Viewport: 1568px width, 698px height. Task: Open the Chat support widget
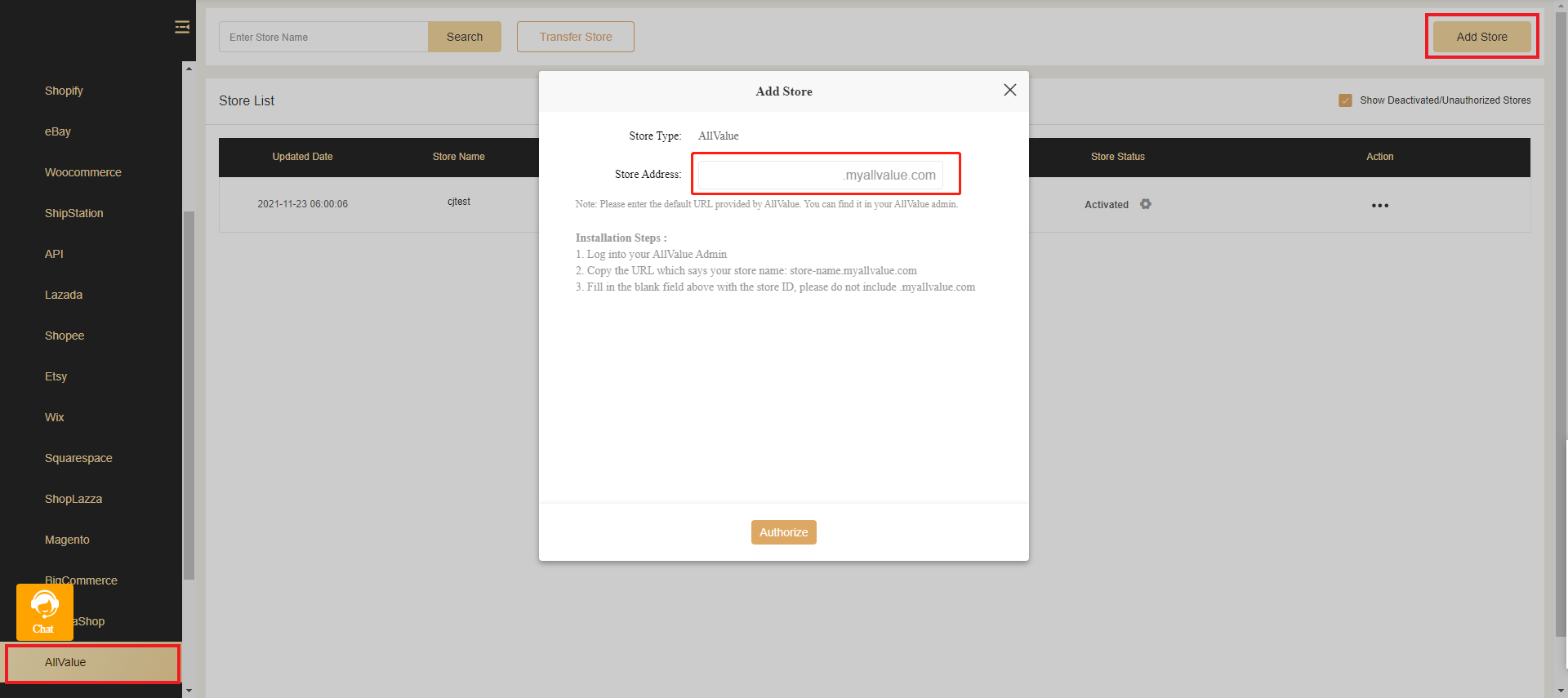pos(44,611)
